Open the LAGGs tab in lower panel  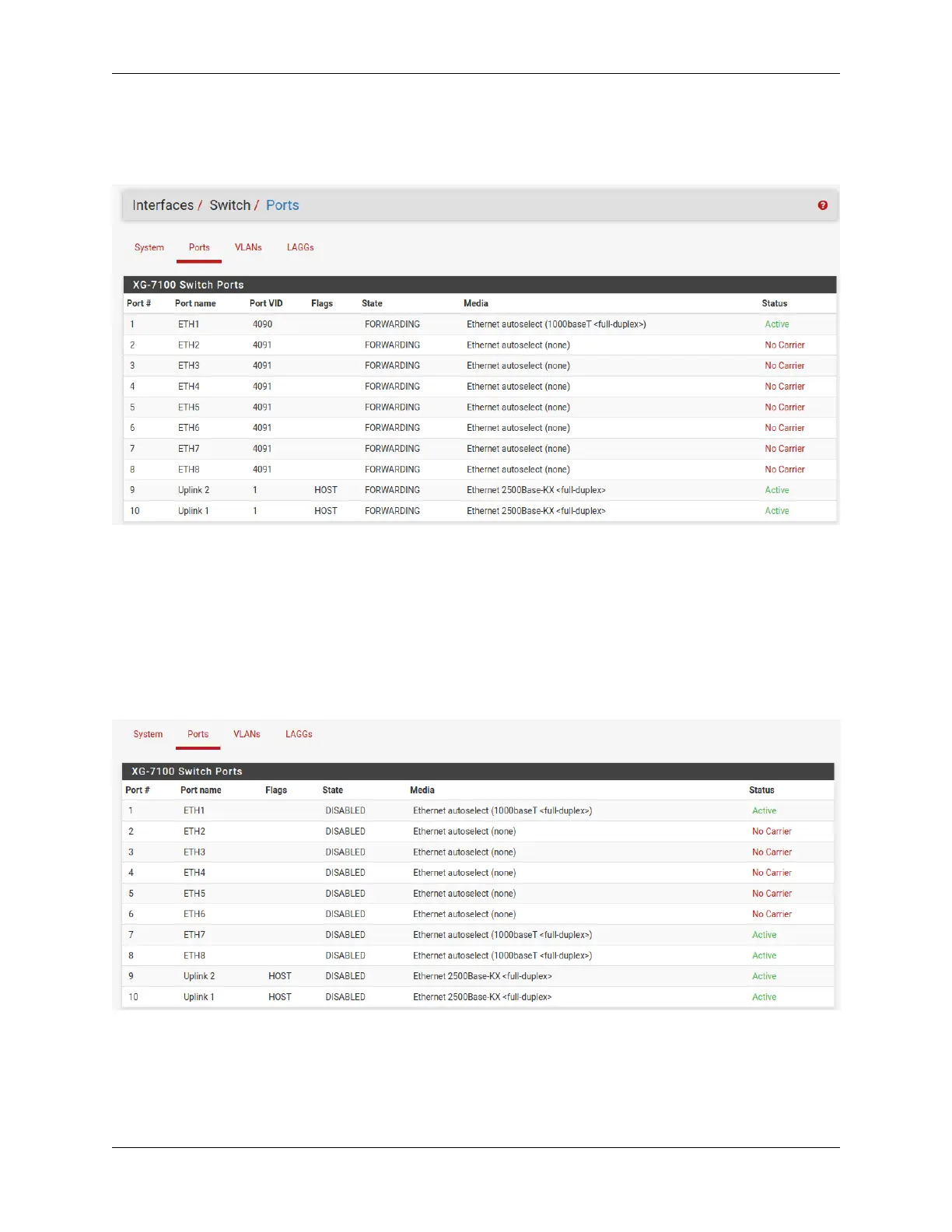pos(299,734)
